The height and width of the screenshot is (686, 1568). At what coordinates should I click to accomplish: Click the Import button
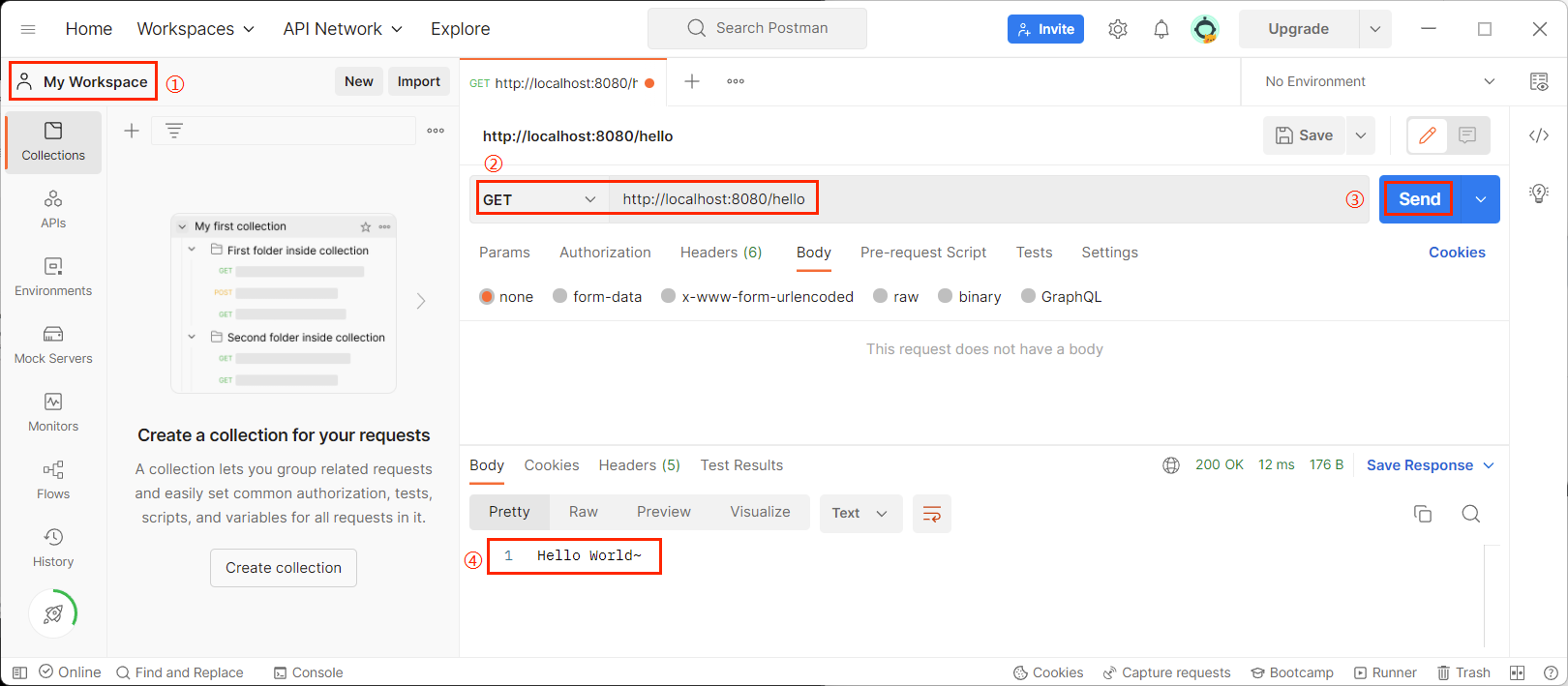tap(419, 81)
